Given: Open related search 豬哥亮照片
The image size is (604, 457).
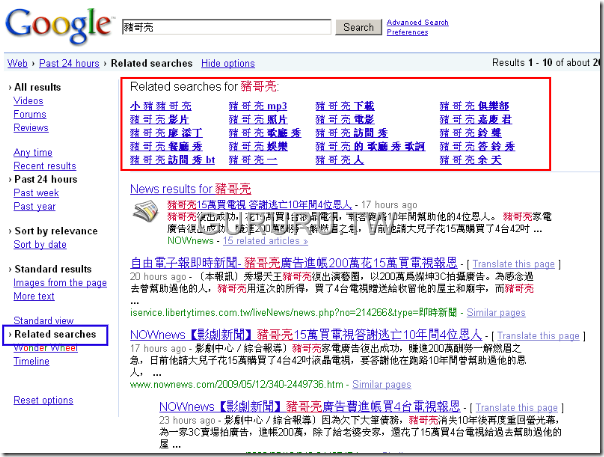Looking at the screenshot, I should (258, 119).
